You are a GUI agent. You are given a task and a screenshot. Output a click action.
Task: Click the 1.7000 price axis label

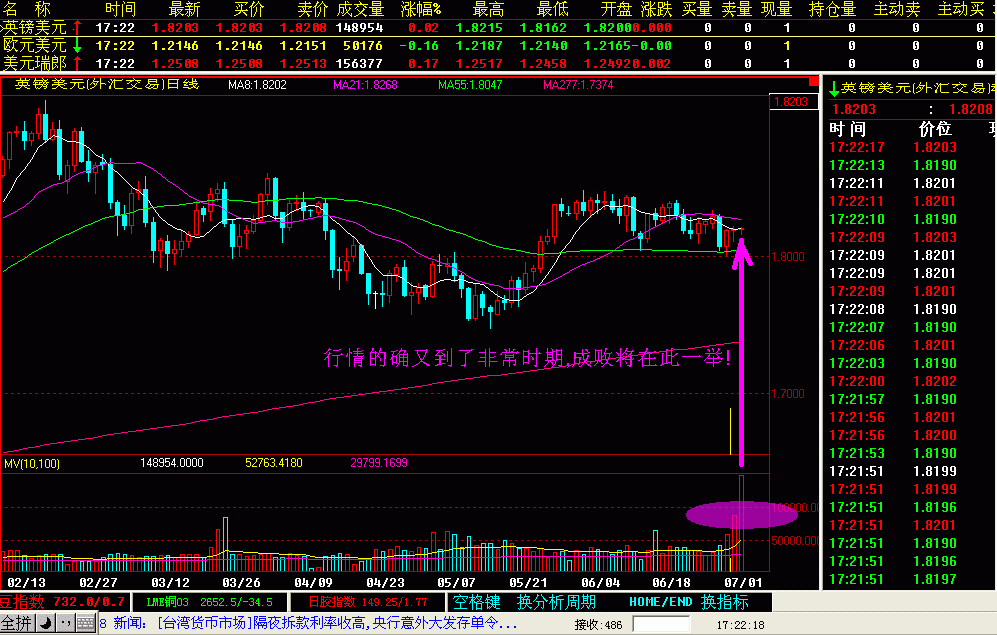point(788,394)
